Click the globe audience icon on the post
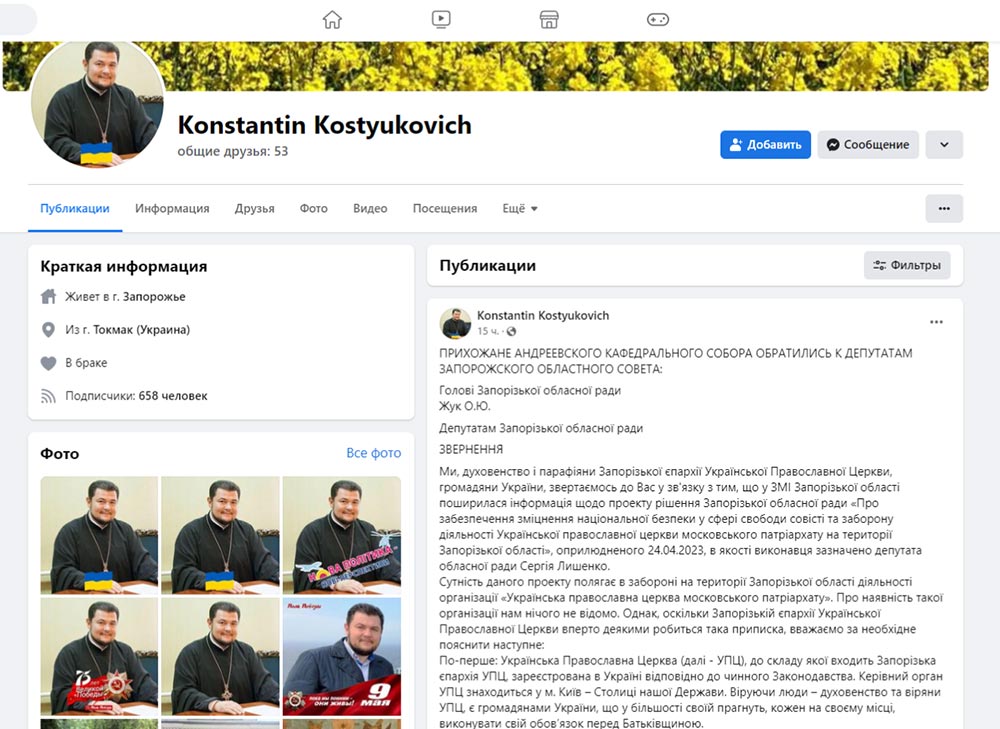Viewport: 1000px width, 729px height. coord(511,331)
